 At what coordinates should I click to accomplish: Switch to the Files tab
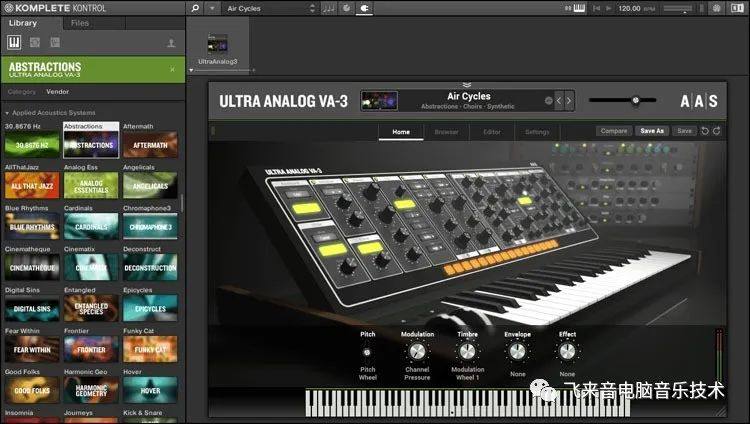(x=79, y=23)
